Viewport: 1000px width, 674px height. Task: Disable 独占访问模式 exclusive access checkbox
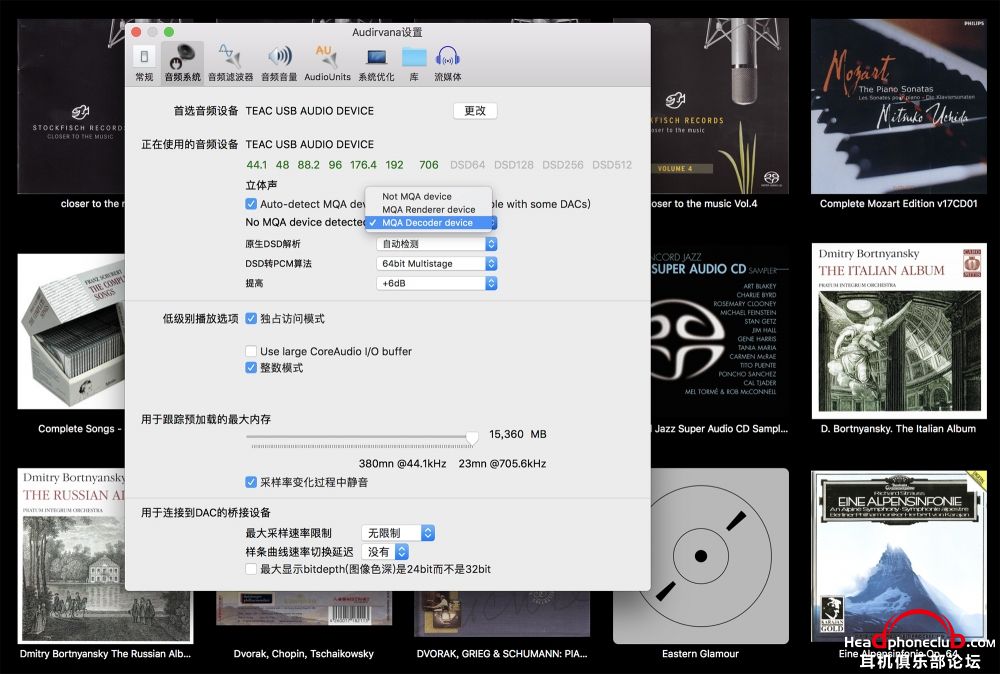[x=251, y=318]
